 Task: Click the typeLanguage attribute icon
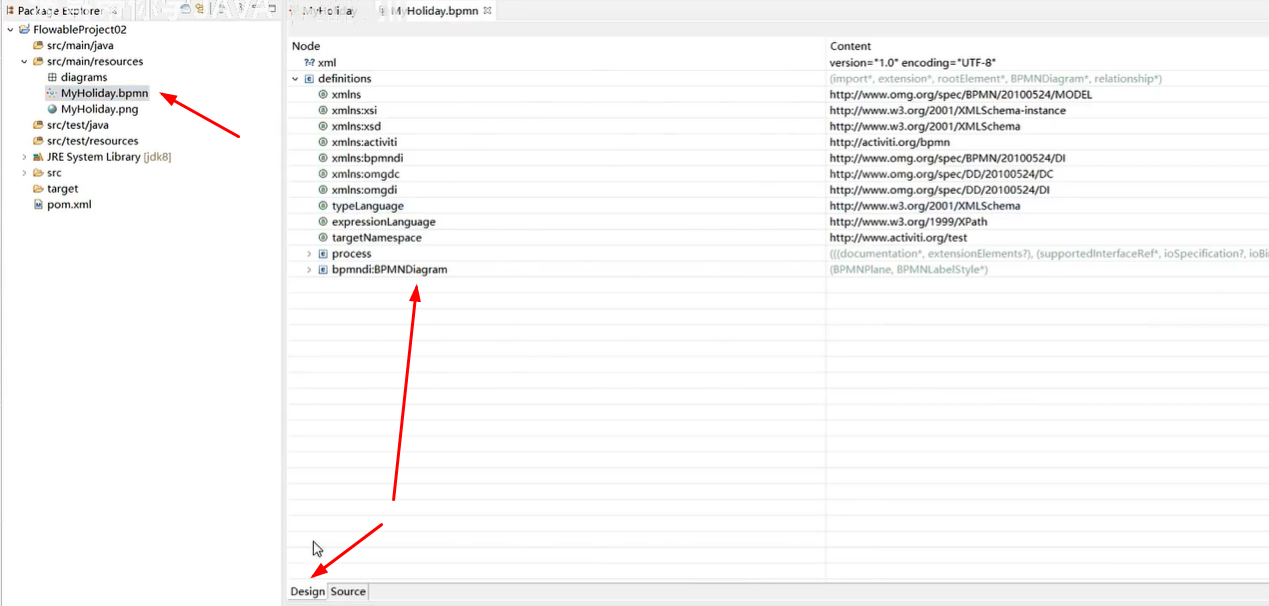(x=323, y=206)
